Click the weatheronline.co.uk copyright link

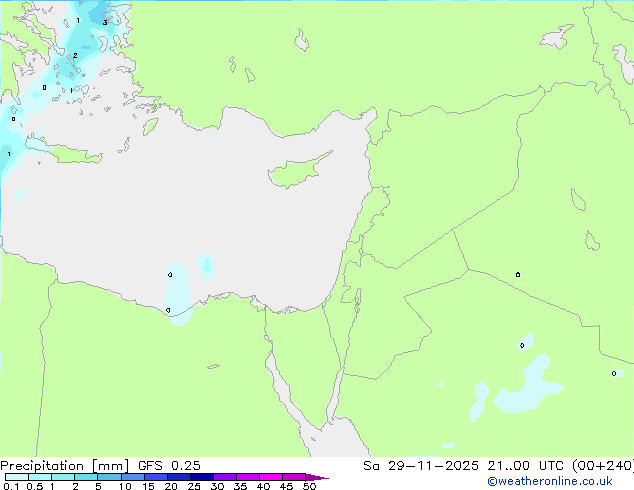point(550,481)
